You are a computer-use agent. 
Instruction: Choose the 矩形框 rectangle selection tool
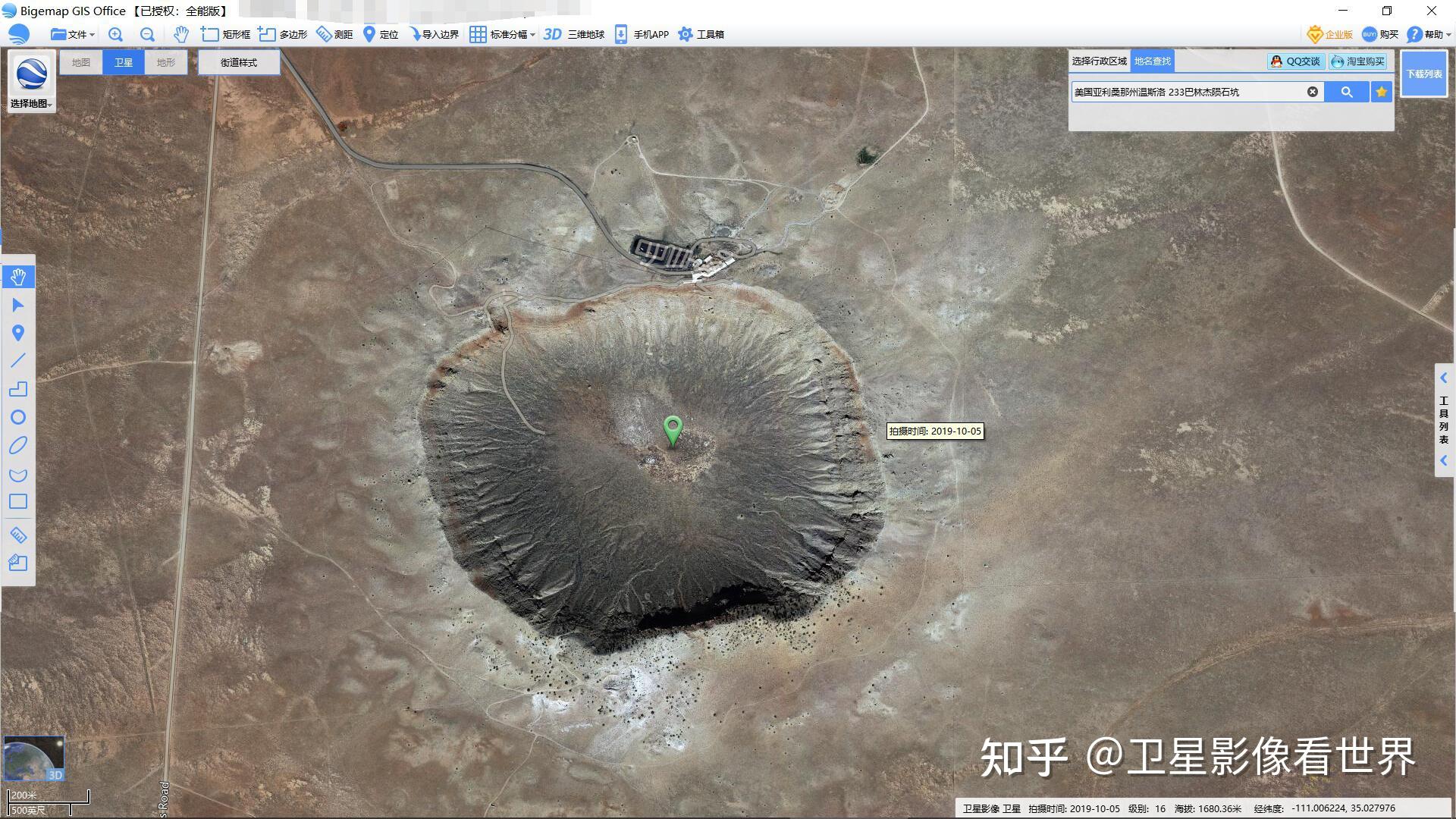tap(225, 34)
